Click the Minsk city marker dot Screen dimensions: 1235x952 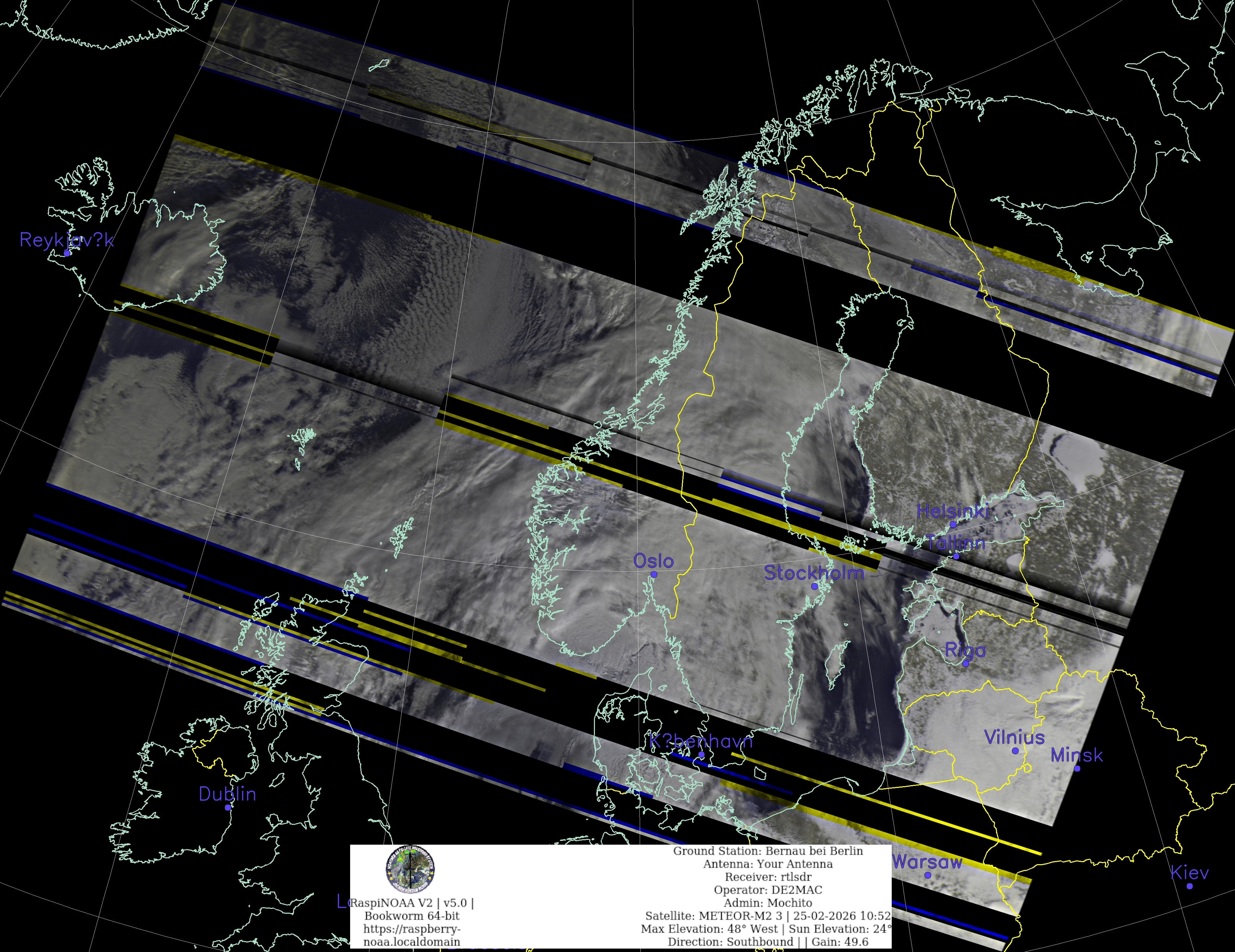(1077, 768)
